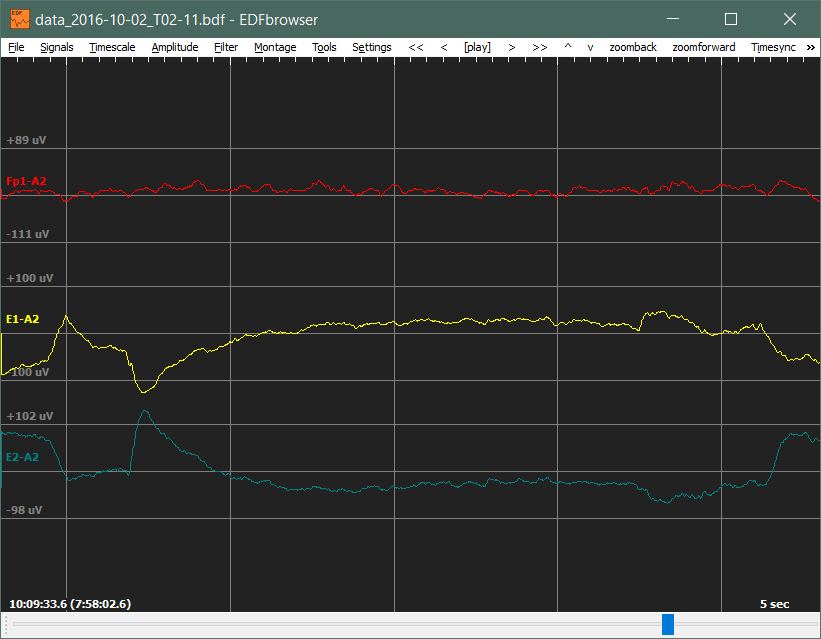The width and height of the screenshot is (821, 639).
Task: Click the +100 uV scale label
Action: click(x=30, y=278)
